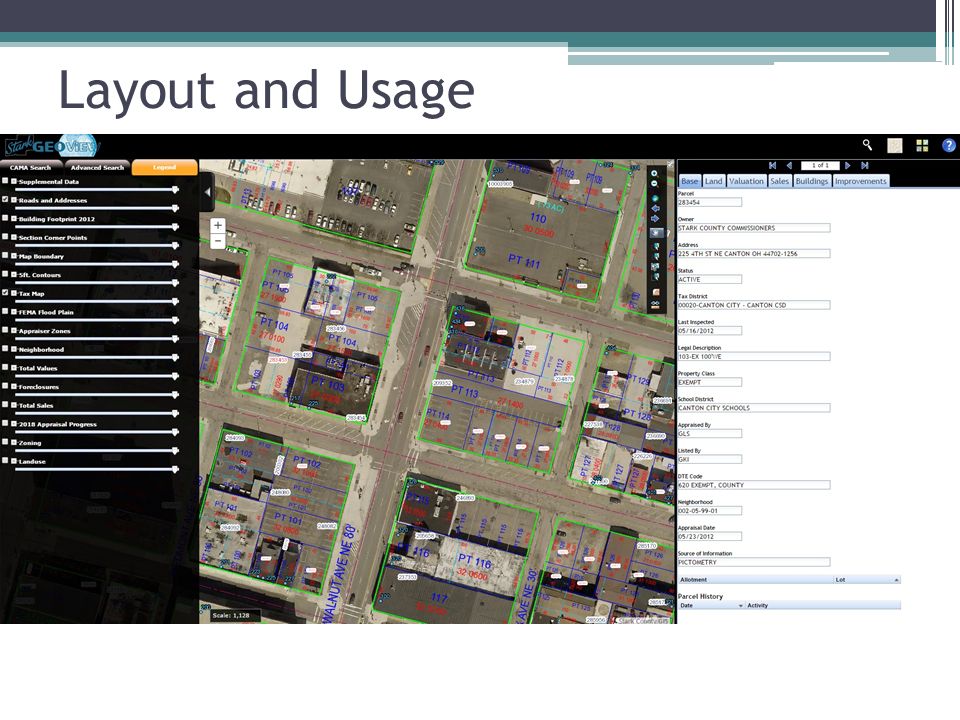Screen dimensions: 960x720
Task: Select the Base tab
Action: click(689, 181)
